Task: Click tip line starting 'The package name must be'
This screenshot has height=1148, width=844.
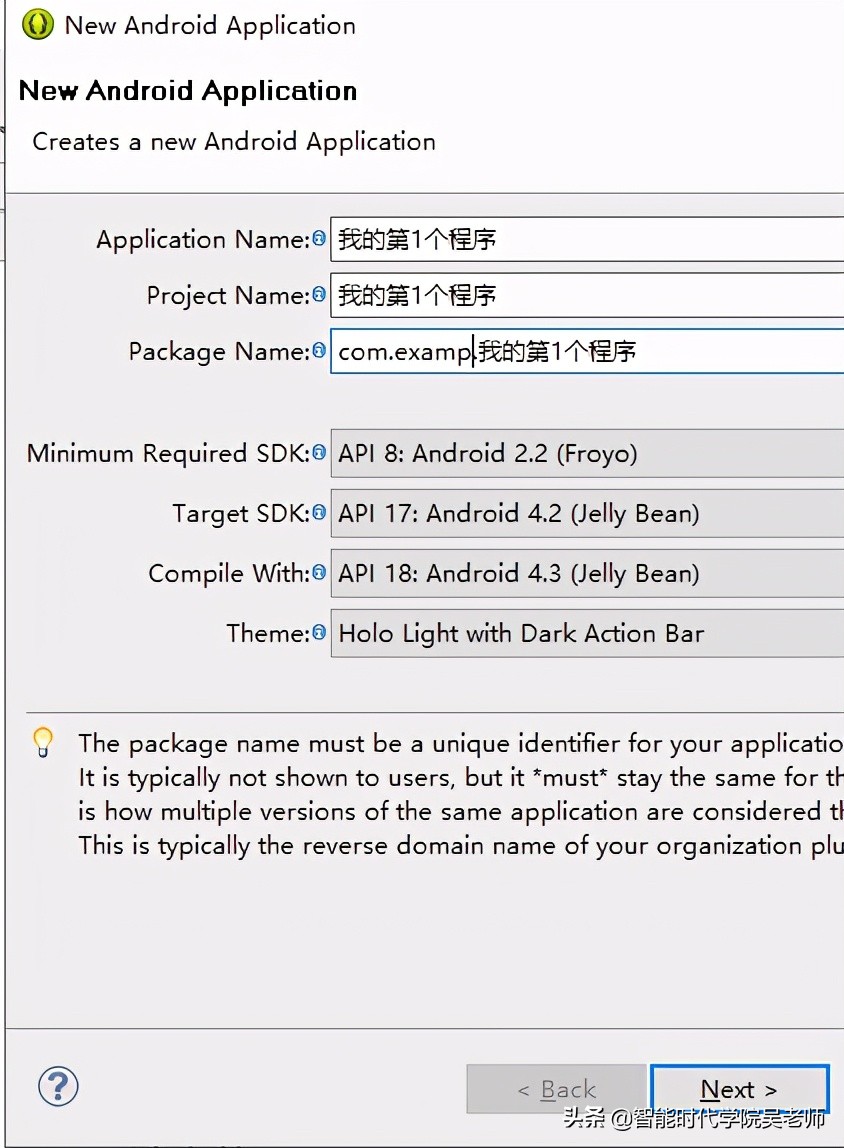Action: coord(461,744)
